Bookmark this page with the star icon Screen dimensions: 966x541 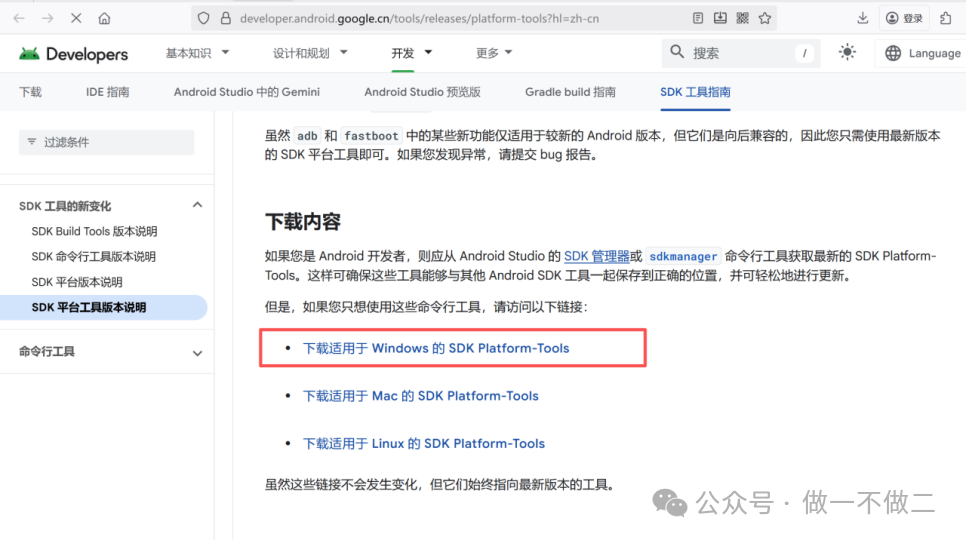coord(765,18)
